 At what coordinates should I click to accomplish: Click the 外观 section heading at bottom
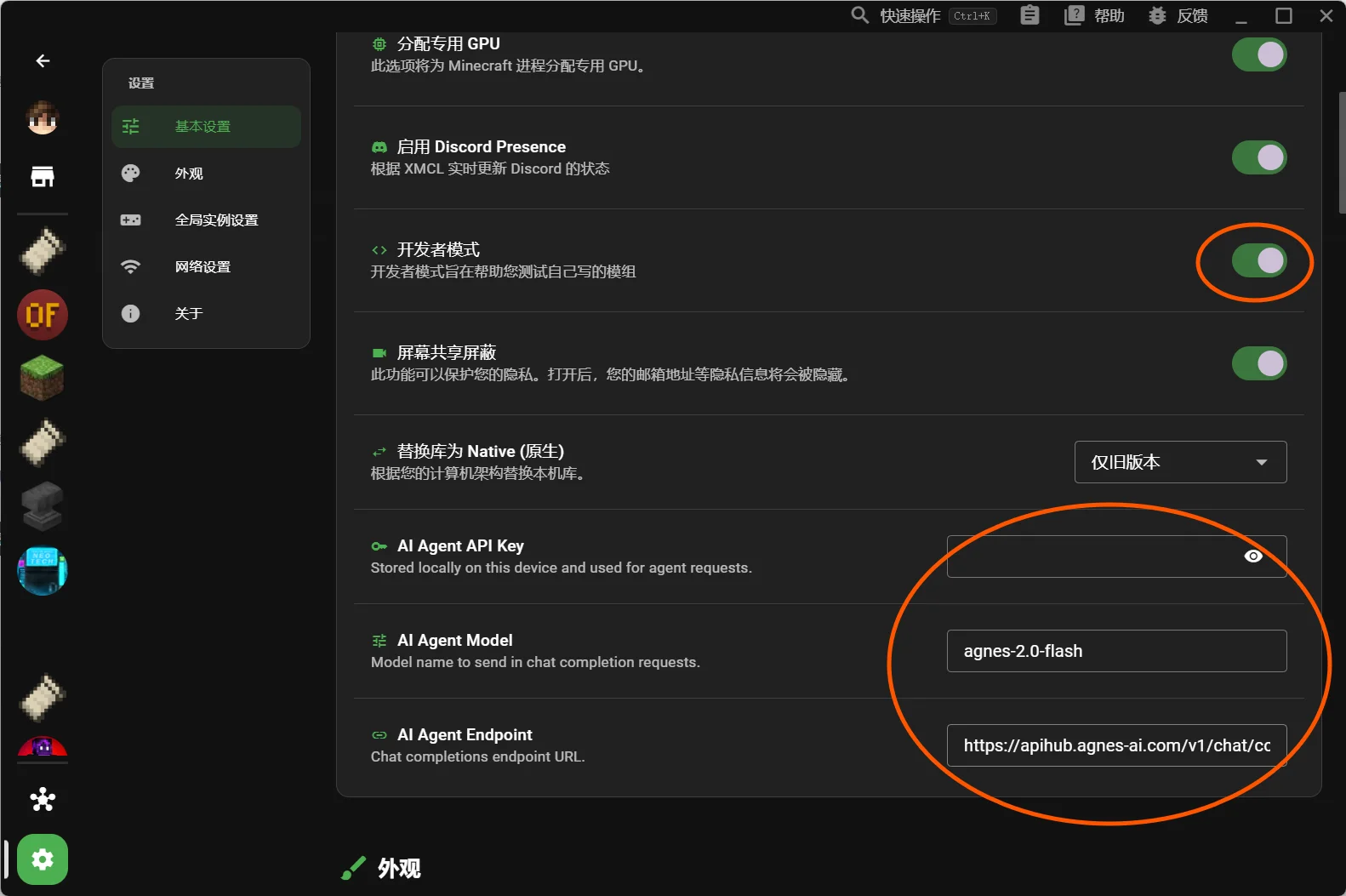tap(399, 868)
